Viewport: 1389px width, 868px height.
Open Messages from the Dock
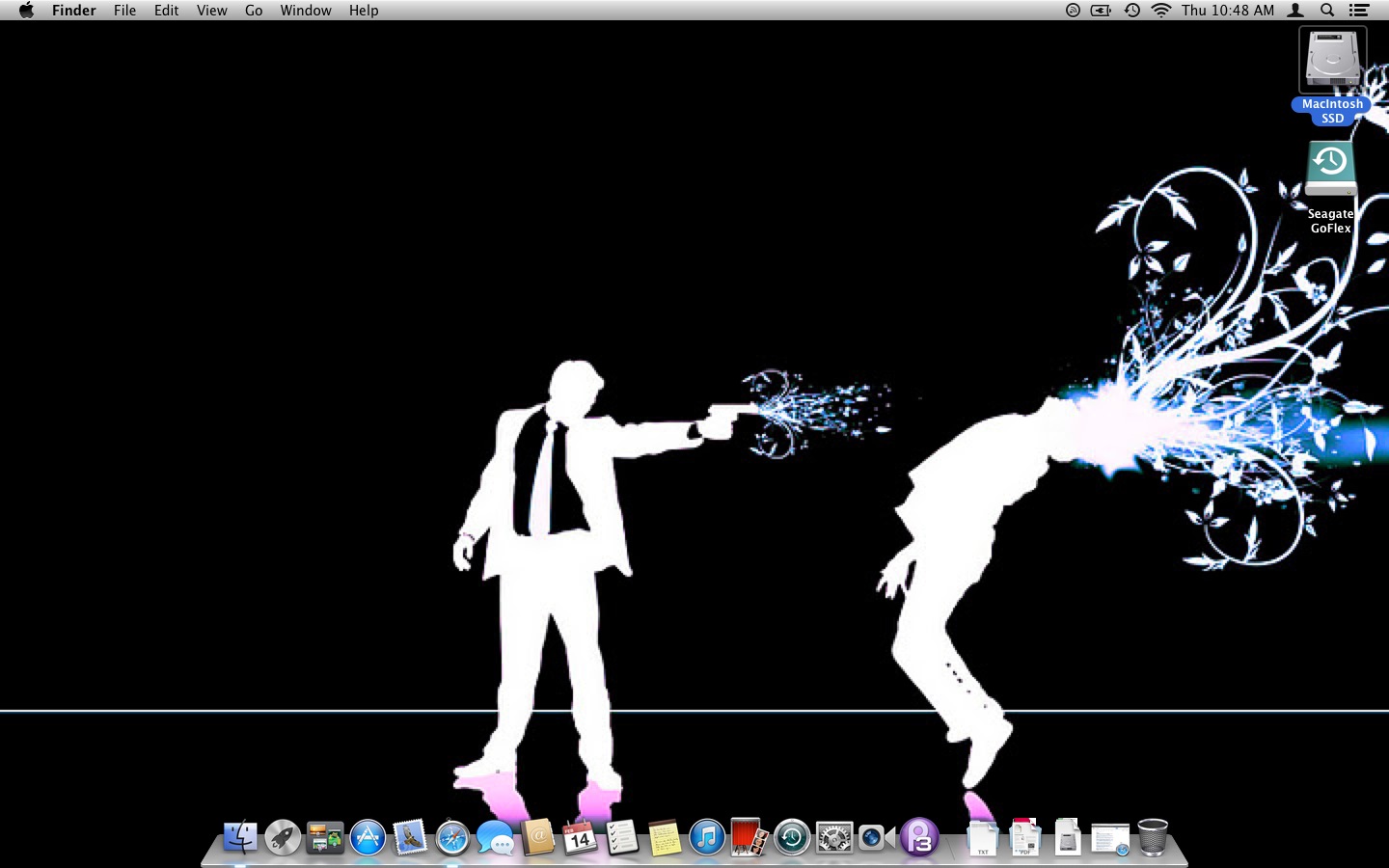(x=496, y=837)
